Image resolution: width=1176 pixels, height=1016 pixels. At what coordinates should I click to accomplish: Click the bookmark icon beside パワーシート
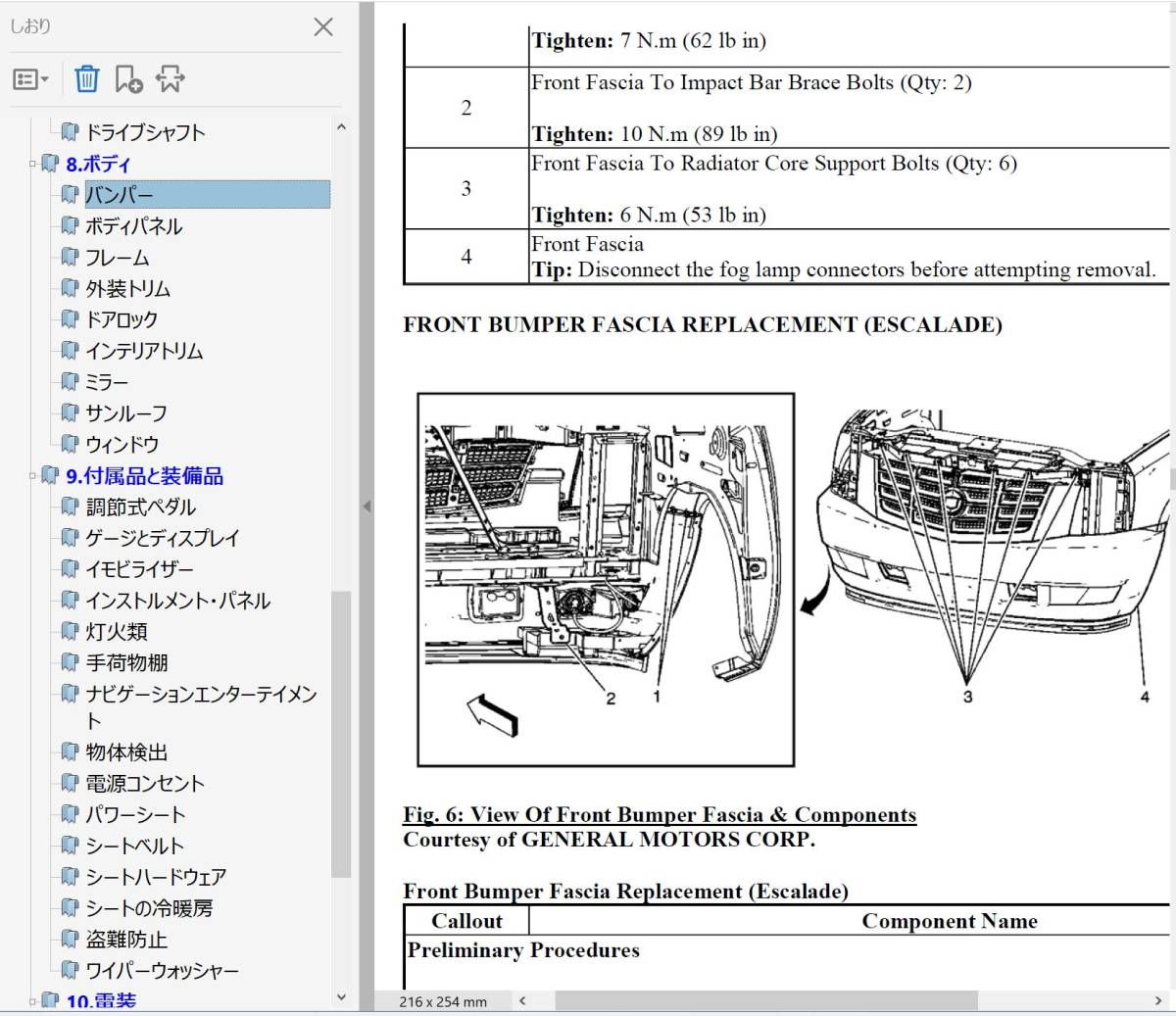point(70,814)
